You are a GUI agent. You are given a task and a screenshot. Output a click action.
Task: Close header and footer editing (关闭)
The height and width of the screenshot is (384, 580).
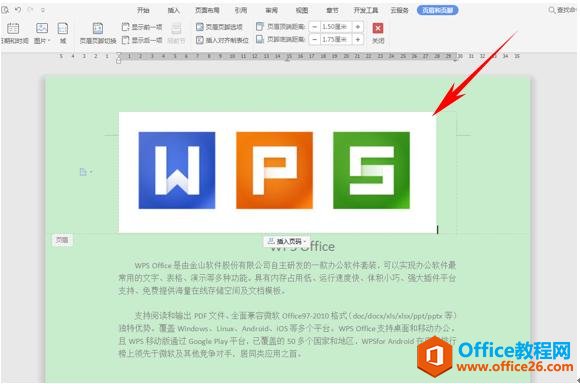click(x=378, y=33)
